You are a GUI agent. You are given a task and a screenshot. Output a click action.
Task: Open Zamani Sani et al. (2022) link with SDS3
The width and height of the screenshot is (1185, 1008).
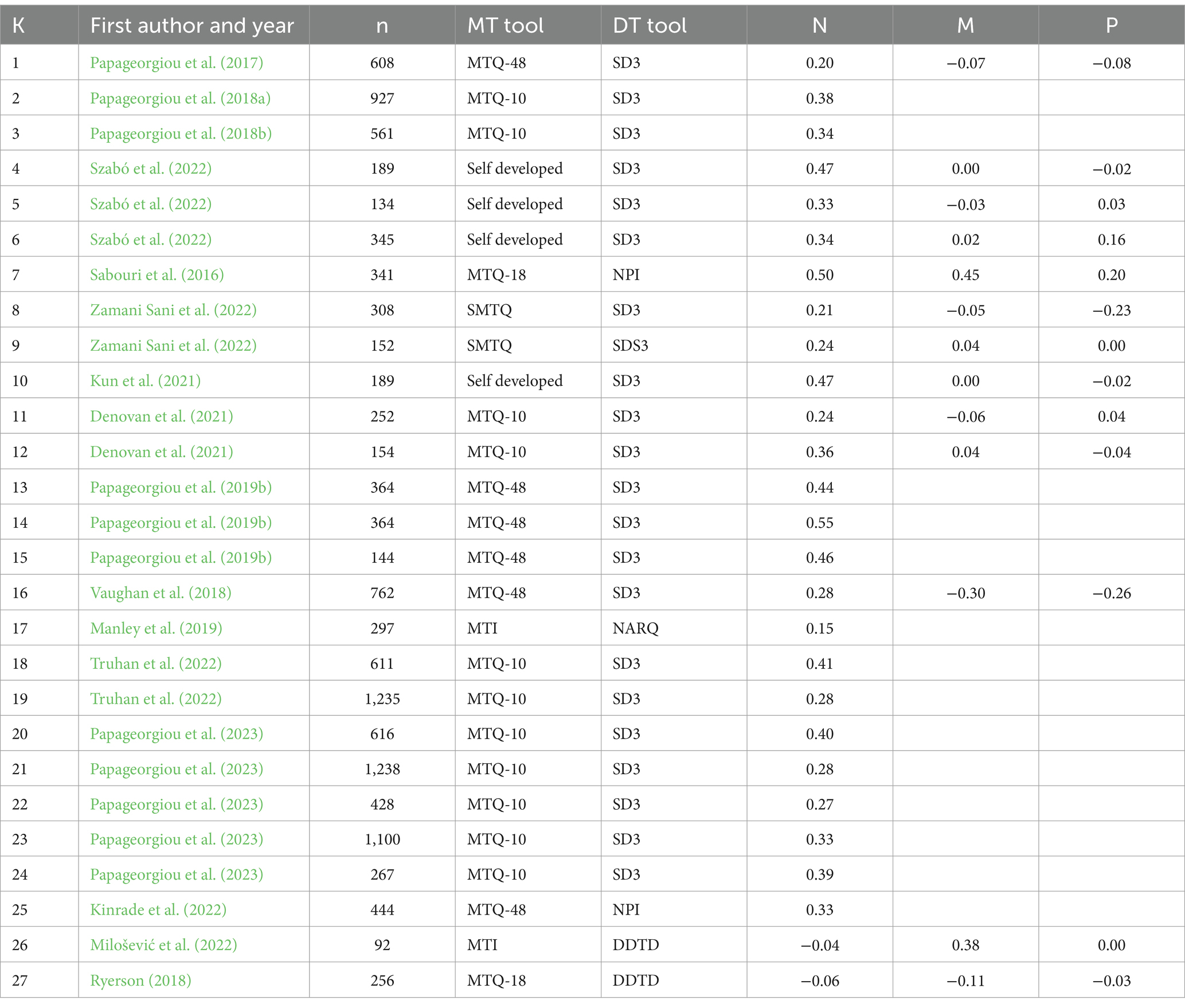[173, 346]
